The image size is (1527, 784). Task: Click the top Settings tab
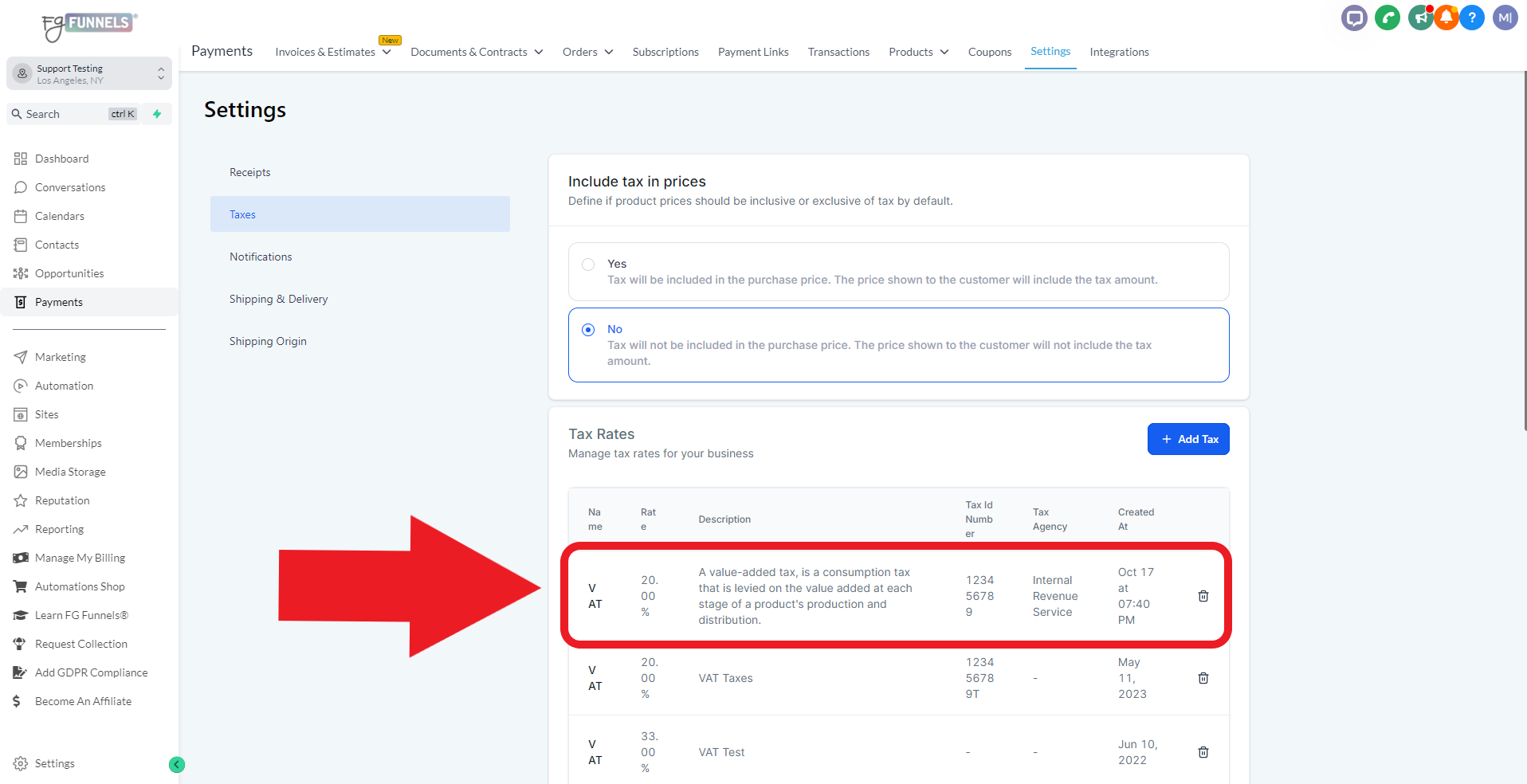coord(1050,51)
